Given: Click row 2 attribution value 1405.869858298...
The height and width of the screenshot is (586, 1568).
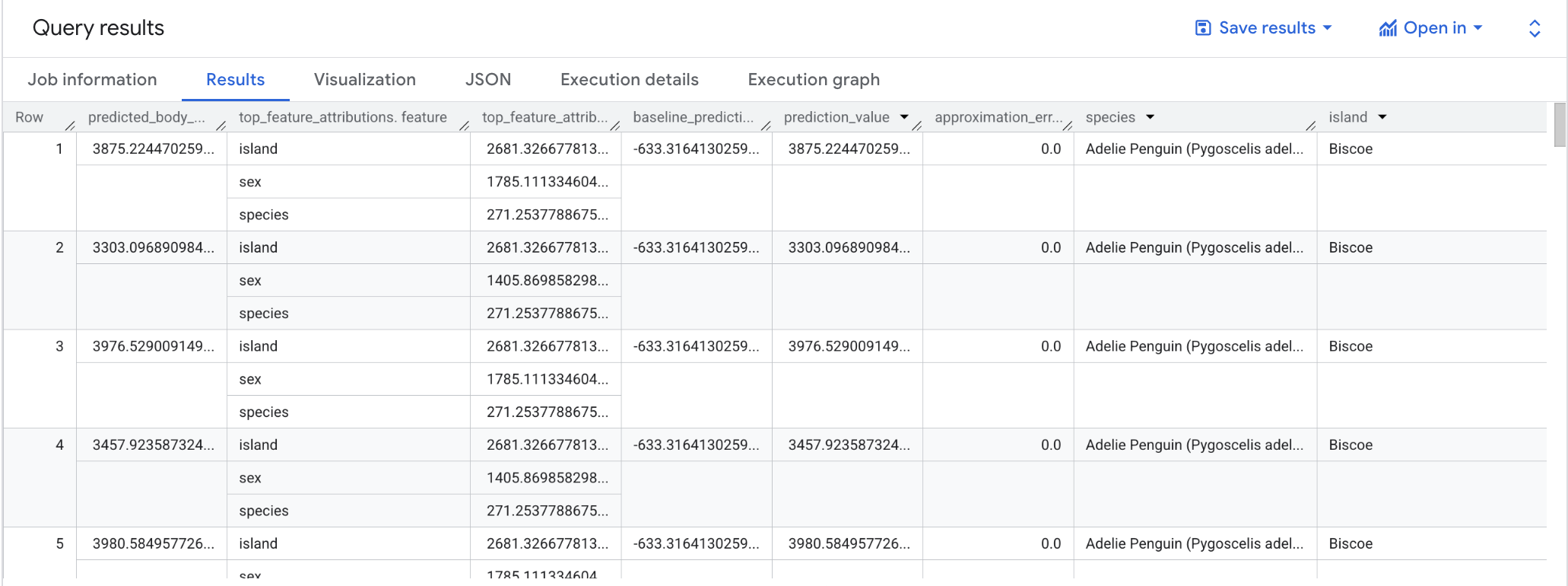Looking at the screenshot, I should tap(548, 281).
